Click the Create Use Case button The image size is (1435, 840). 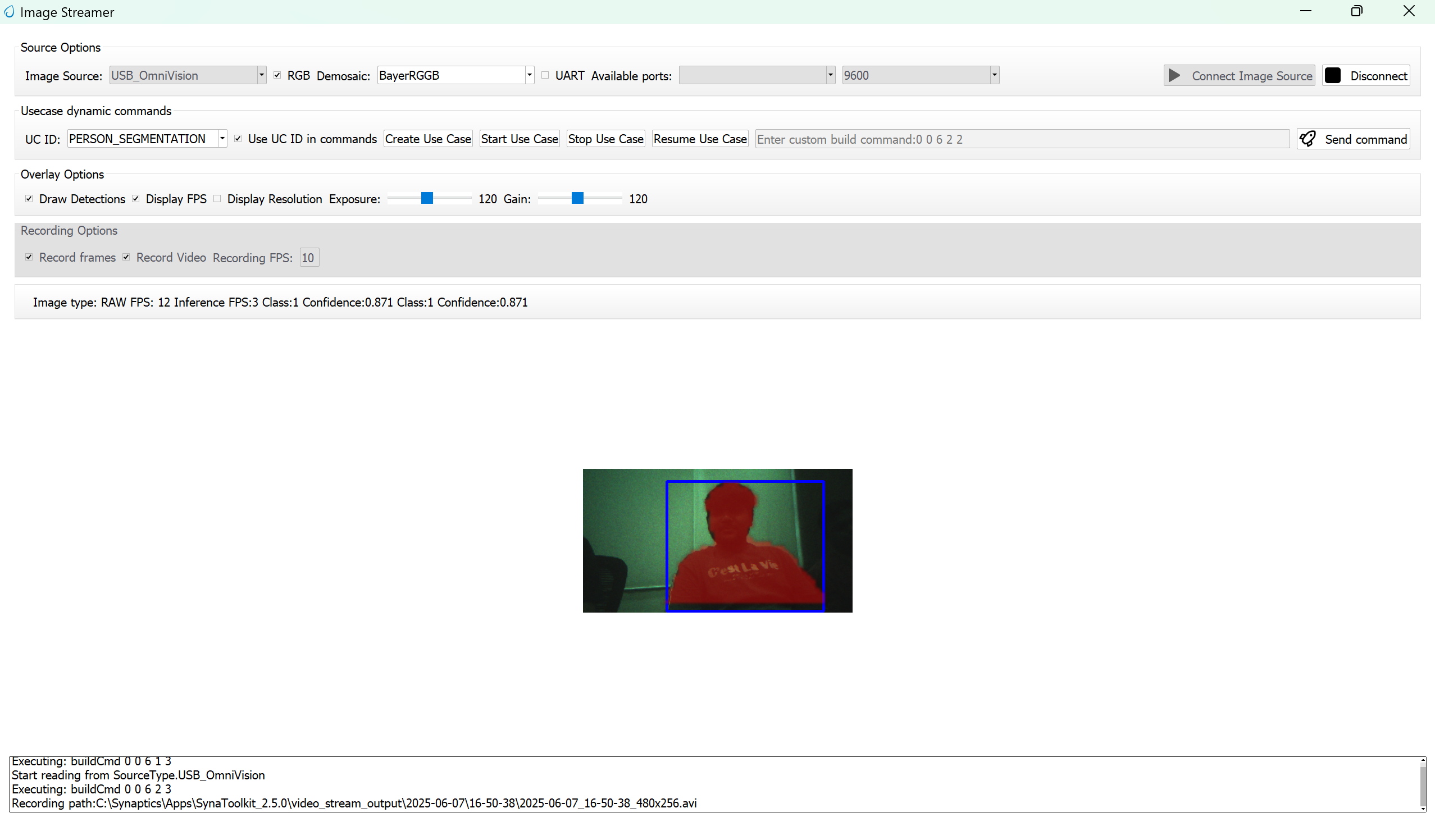pos(427,138)
